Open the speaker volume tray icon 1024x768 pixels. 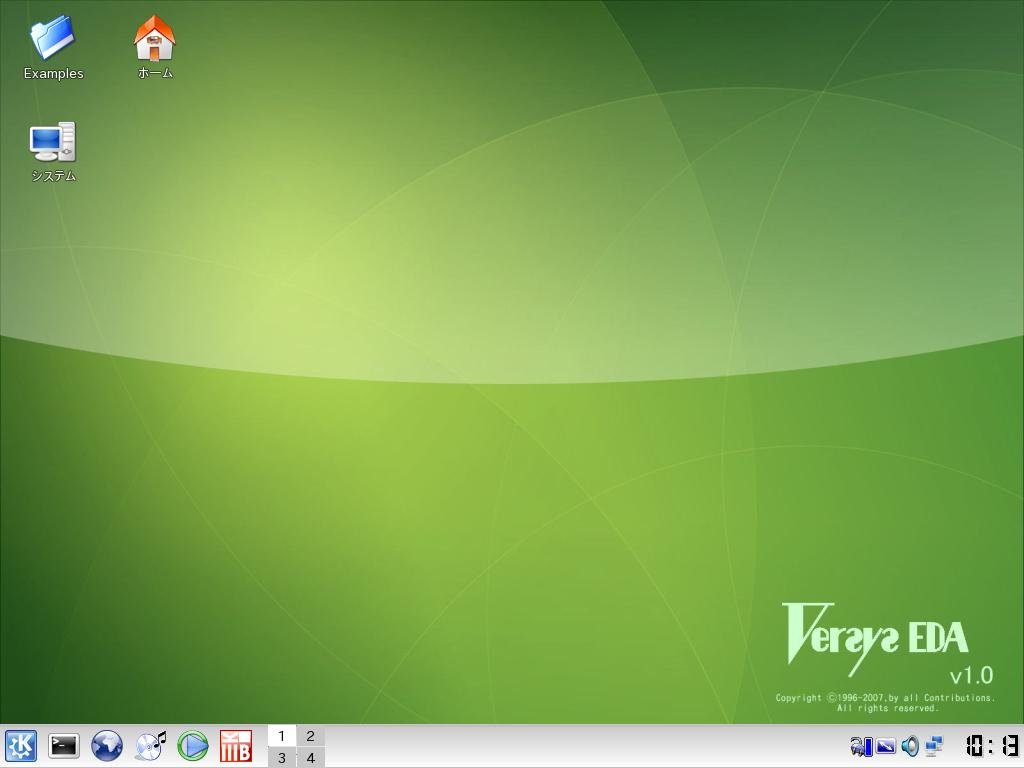point(910,746)
